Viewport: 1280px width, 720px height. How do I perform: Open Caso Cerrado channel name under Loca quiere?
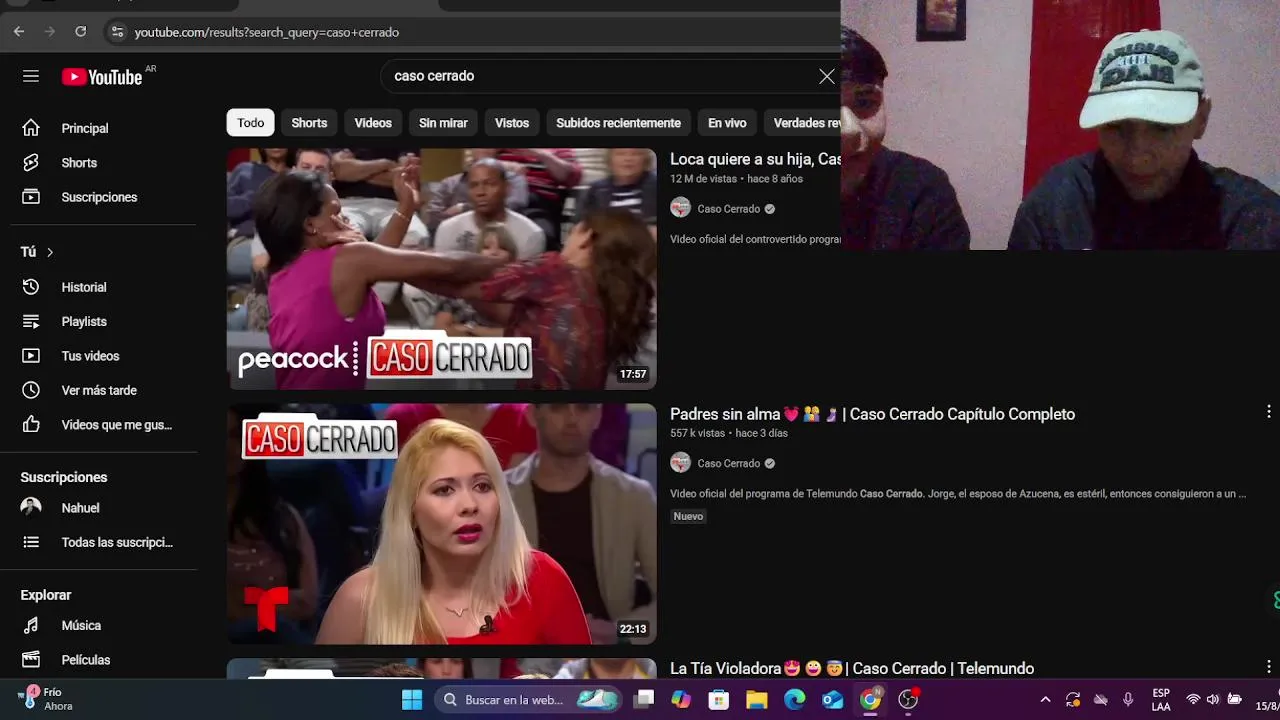tap(729, 209)
